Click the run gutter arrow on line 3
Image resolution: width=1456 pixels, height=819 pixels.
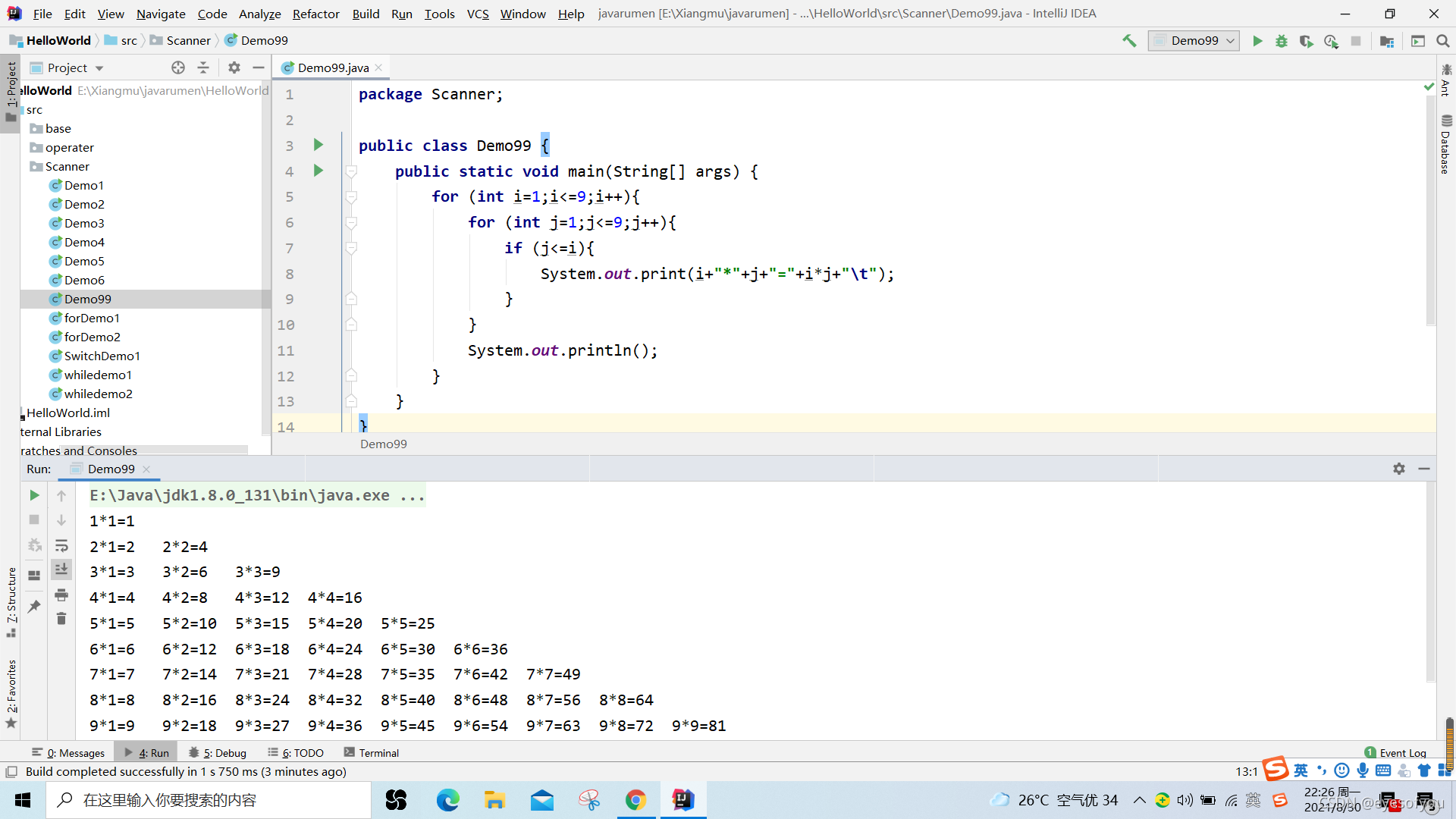pyautogui.click(x=318, y=145)
